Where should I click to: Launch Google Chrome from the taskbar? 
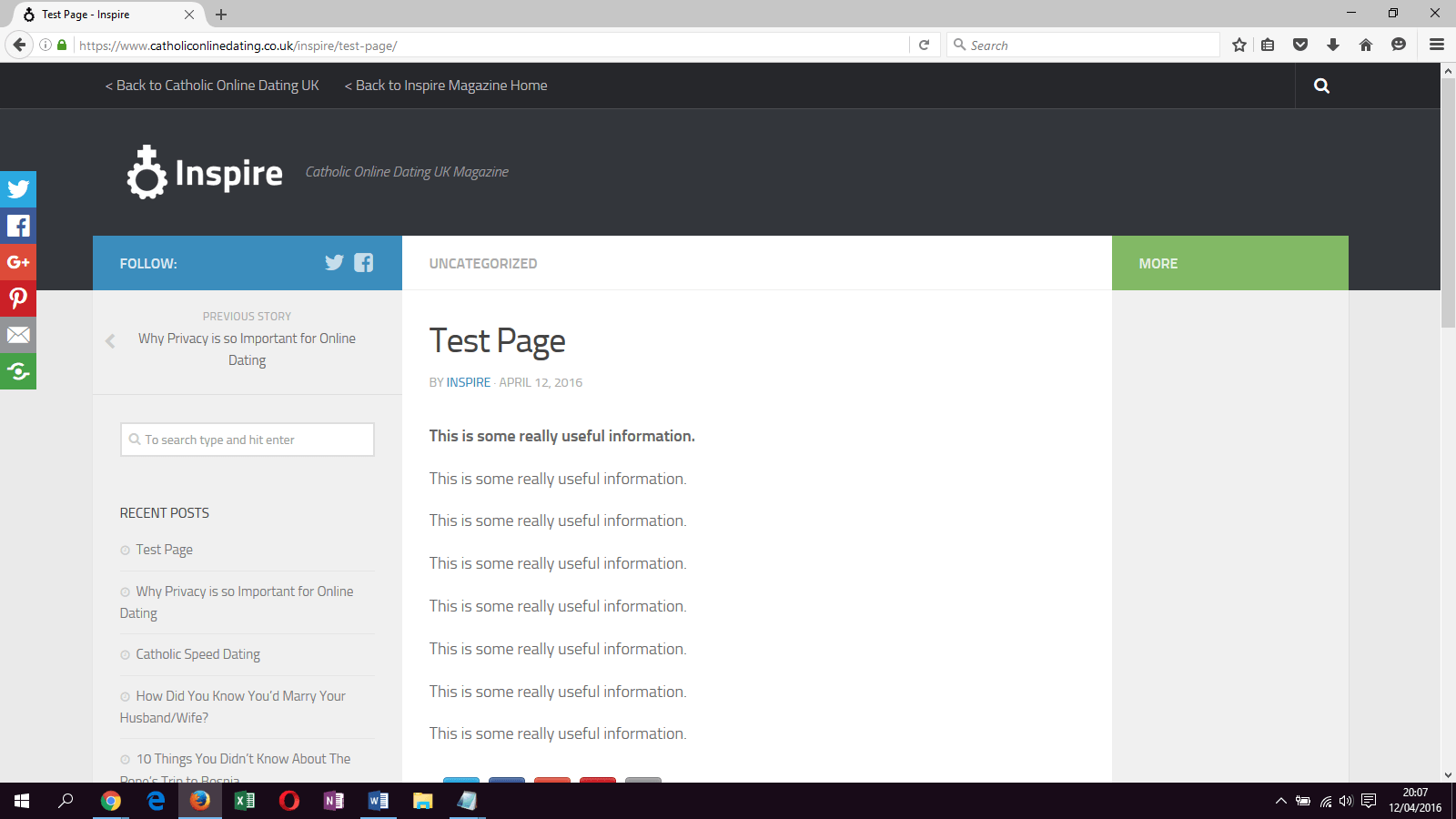(x=111, y=801)
